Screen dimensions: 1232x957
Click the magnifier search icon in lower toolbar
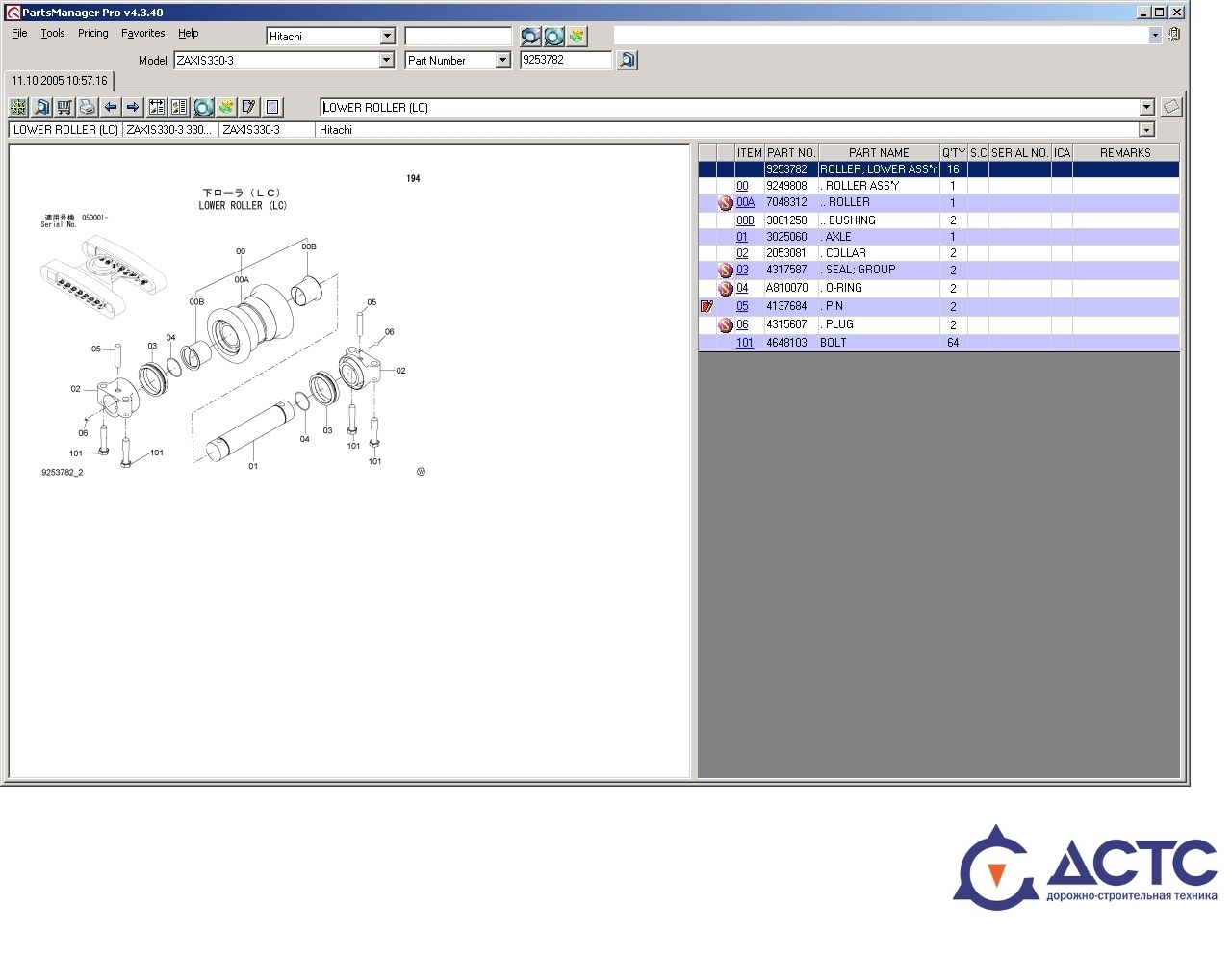click(41, 107)
